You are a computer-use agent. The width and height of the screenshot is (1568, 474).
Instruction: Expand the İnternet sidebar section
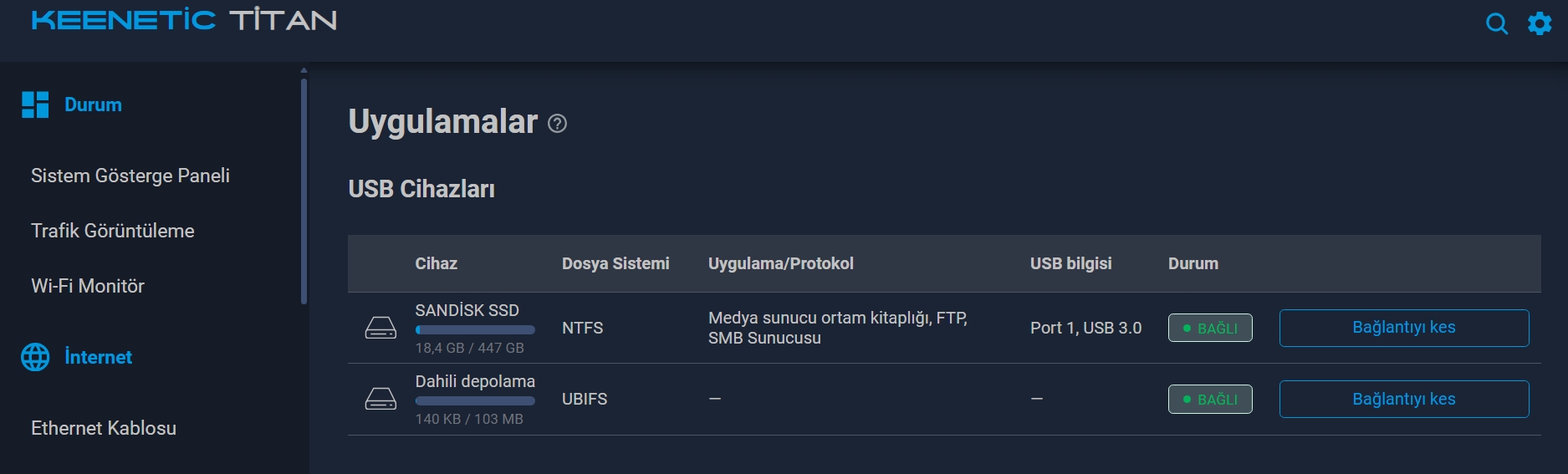pos(98,357)
